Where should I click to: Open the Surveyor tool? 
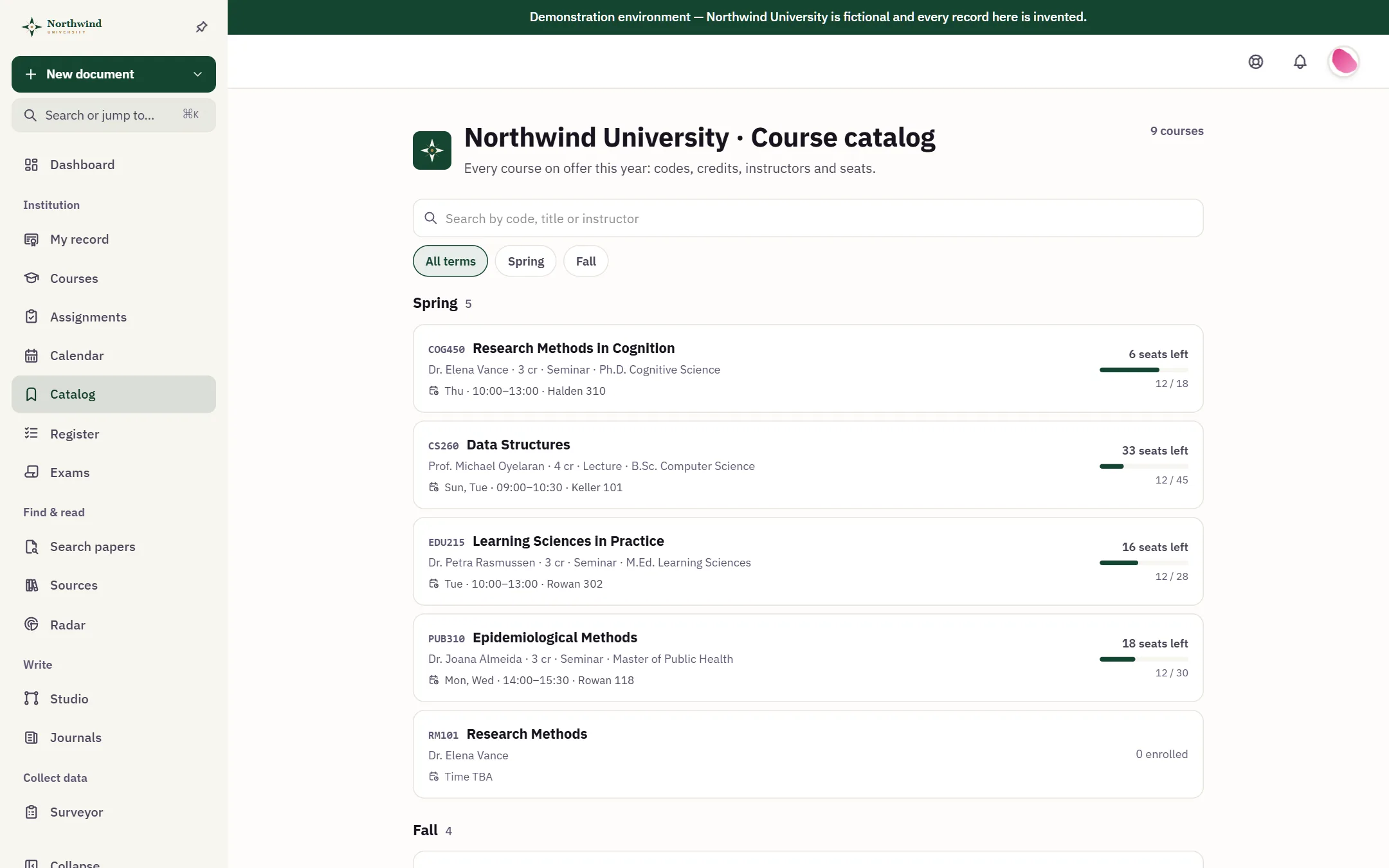(x=114, y=812)
